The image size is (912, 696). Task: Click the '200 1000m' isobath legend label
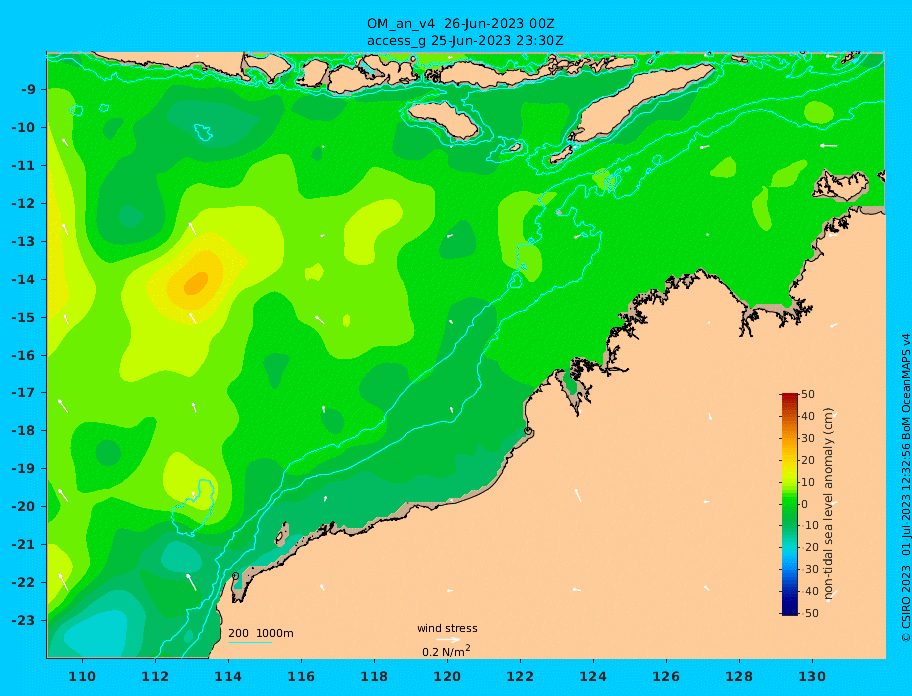[261, 633]
